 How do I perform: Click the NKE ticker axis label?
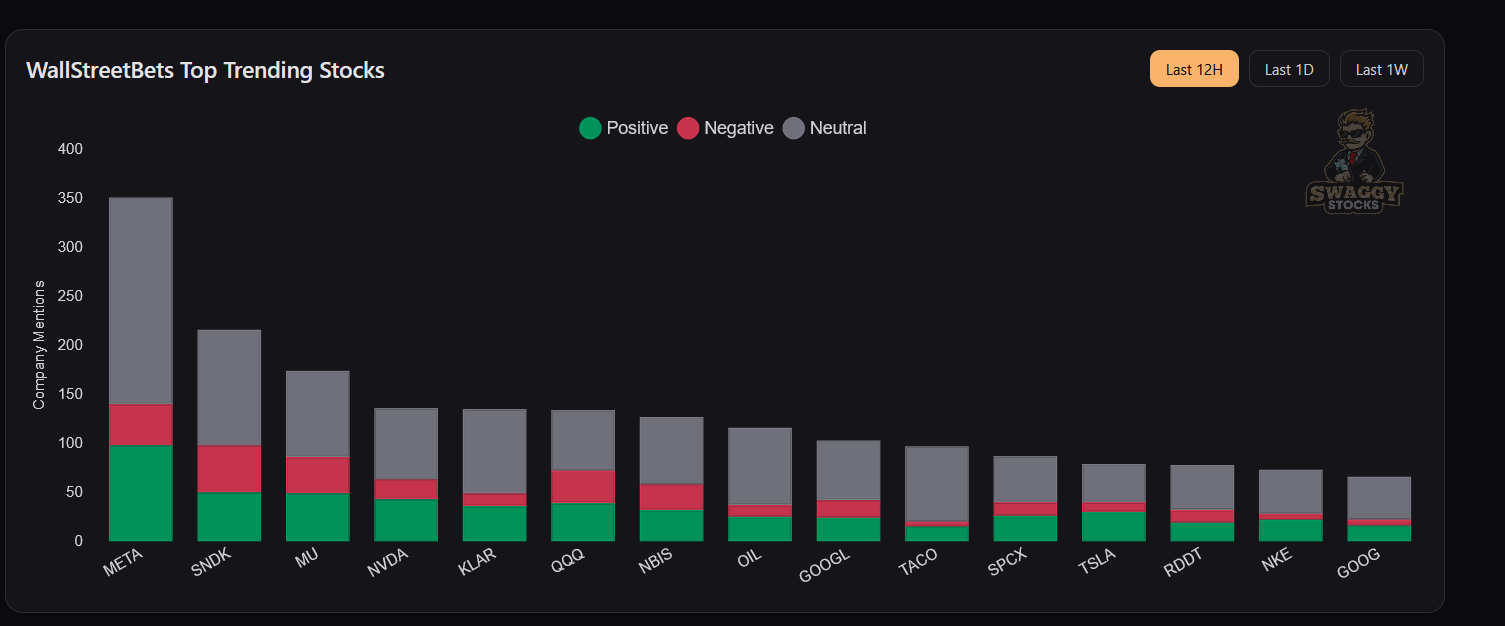1277,561
